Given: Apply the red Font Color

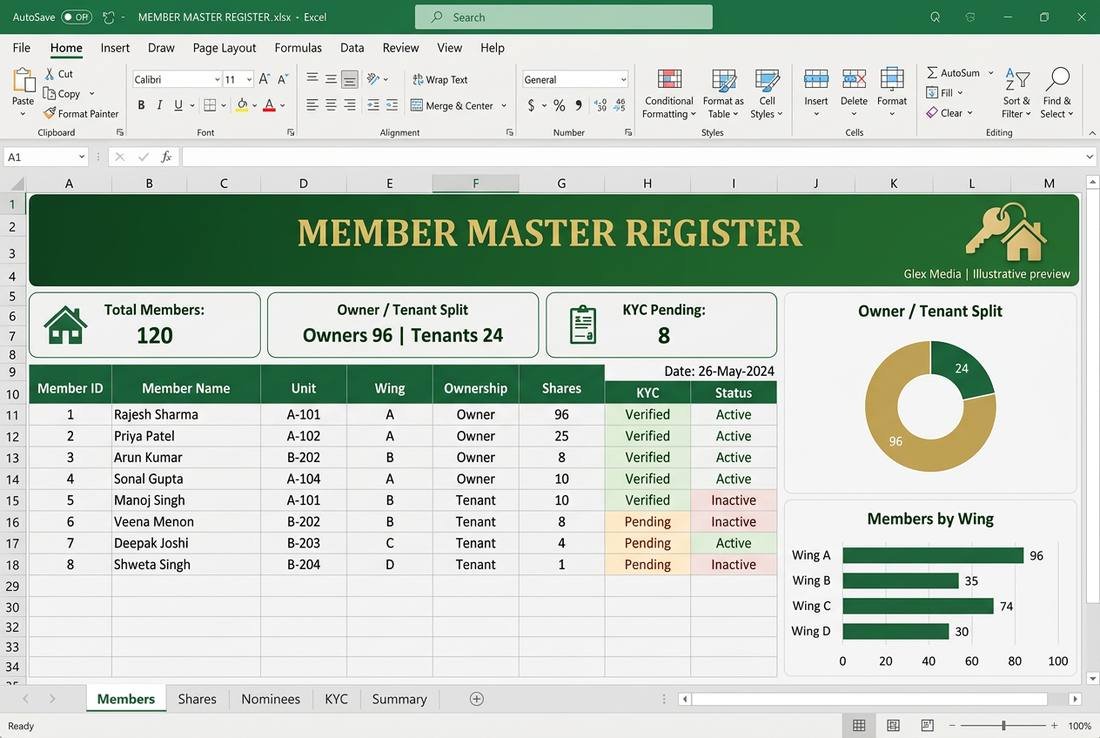Looking at the screenshot, I should (269, 105).
